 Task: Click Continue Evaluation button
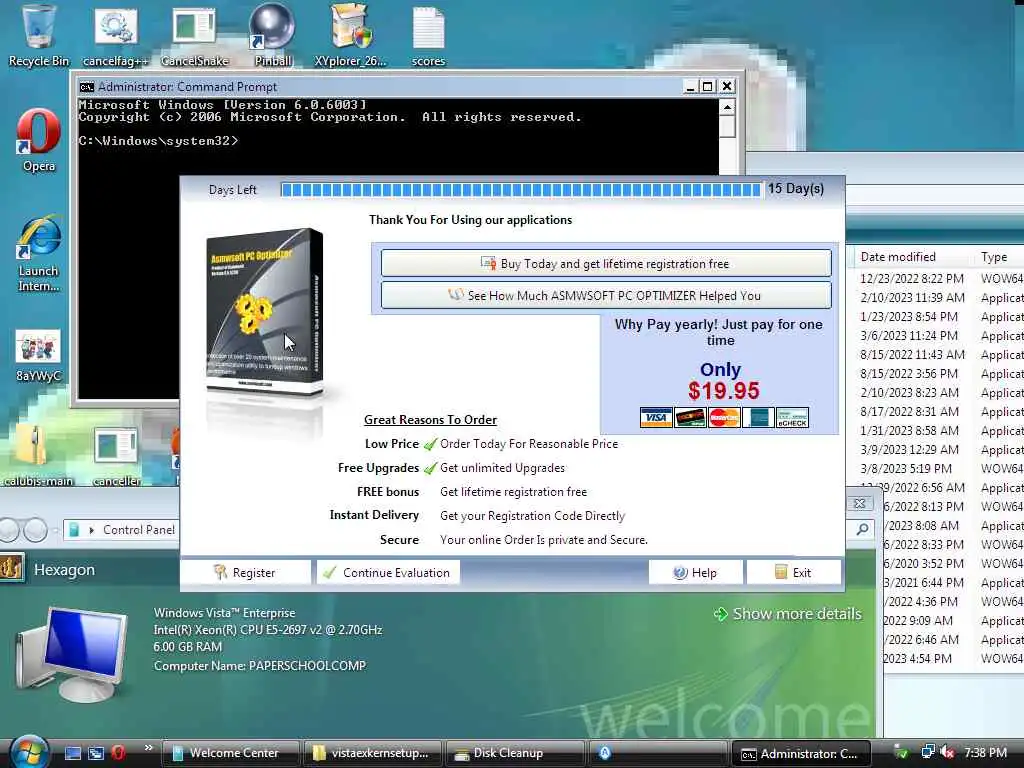pyautogui.click(x=389, y=572)
